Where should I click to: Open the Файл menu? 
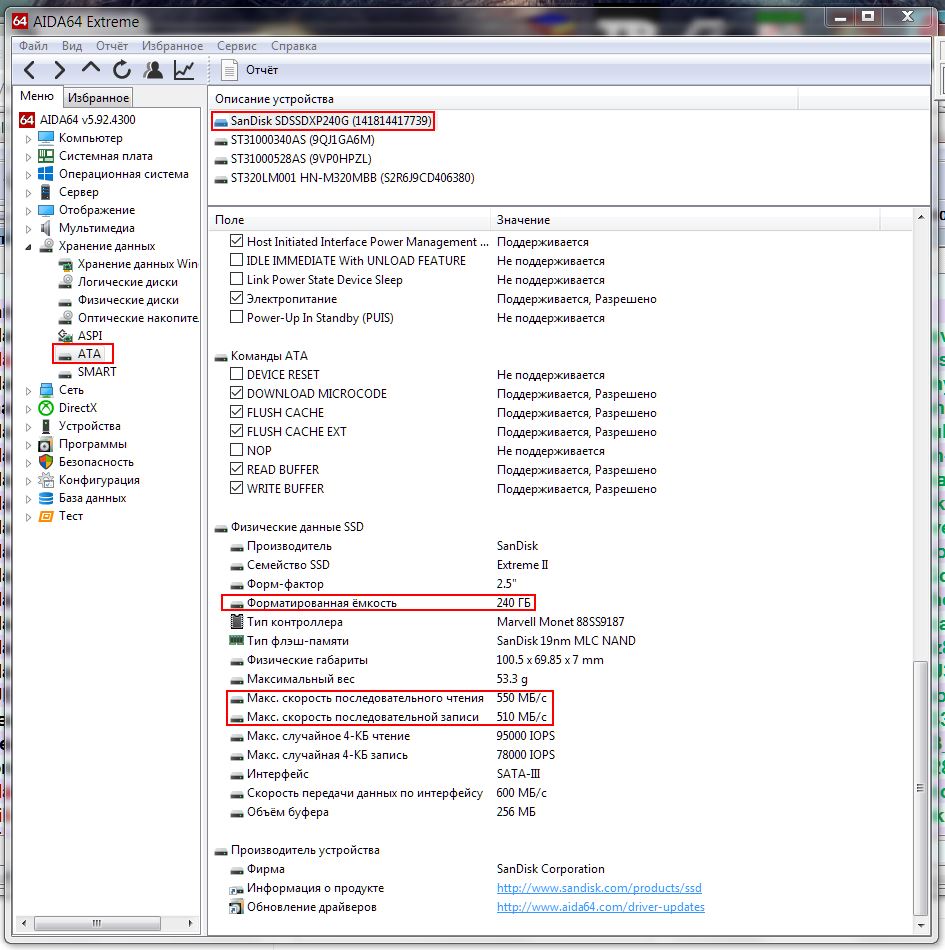pyautogui.click(x=33, y=46)
